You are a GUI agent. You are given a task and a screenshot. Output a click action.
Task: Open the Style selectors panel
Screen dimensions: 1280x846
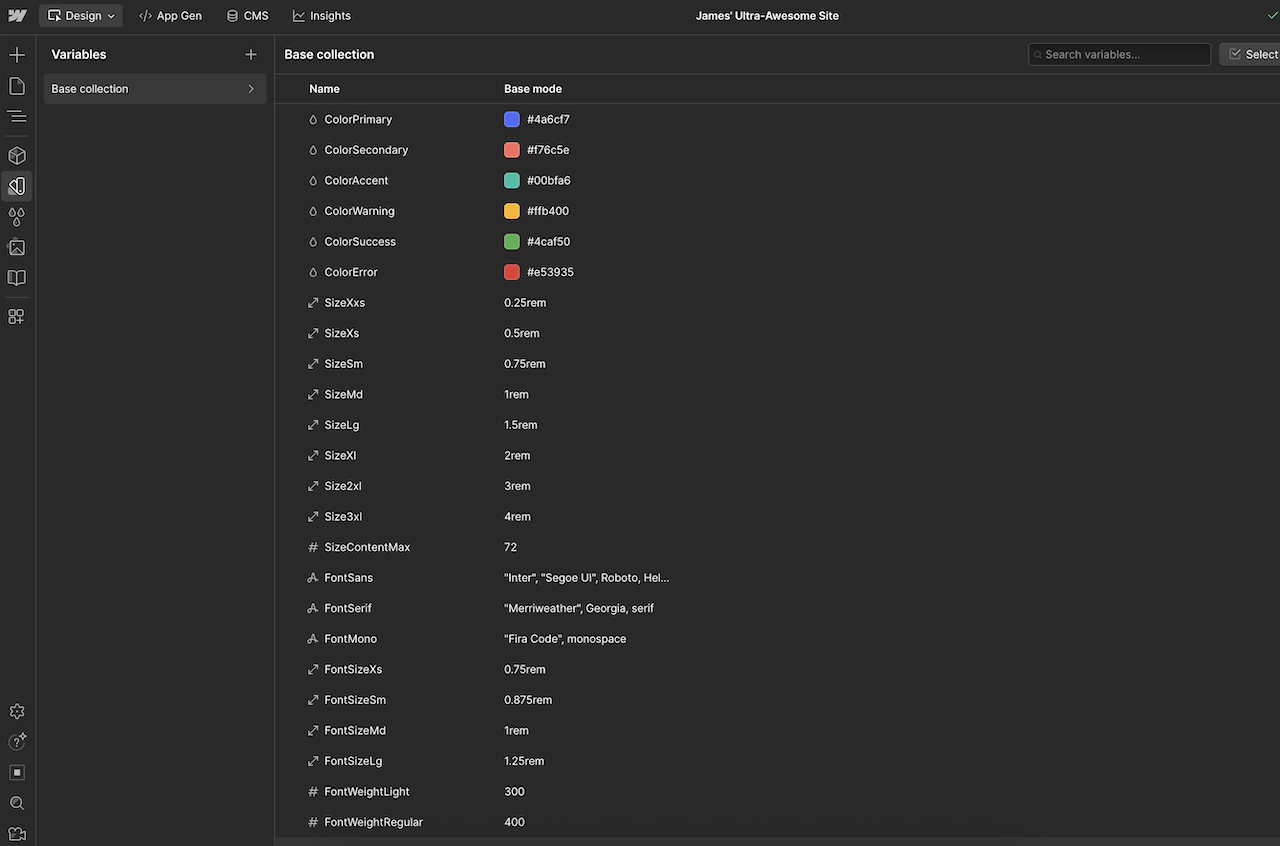click(16, 216)
